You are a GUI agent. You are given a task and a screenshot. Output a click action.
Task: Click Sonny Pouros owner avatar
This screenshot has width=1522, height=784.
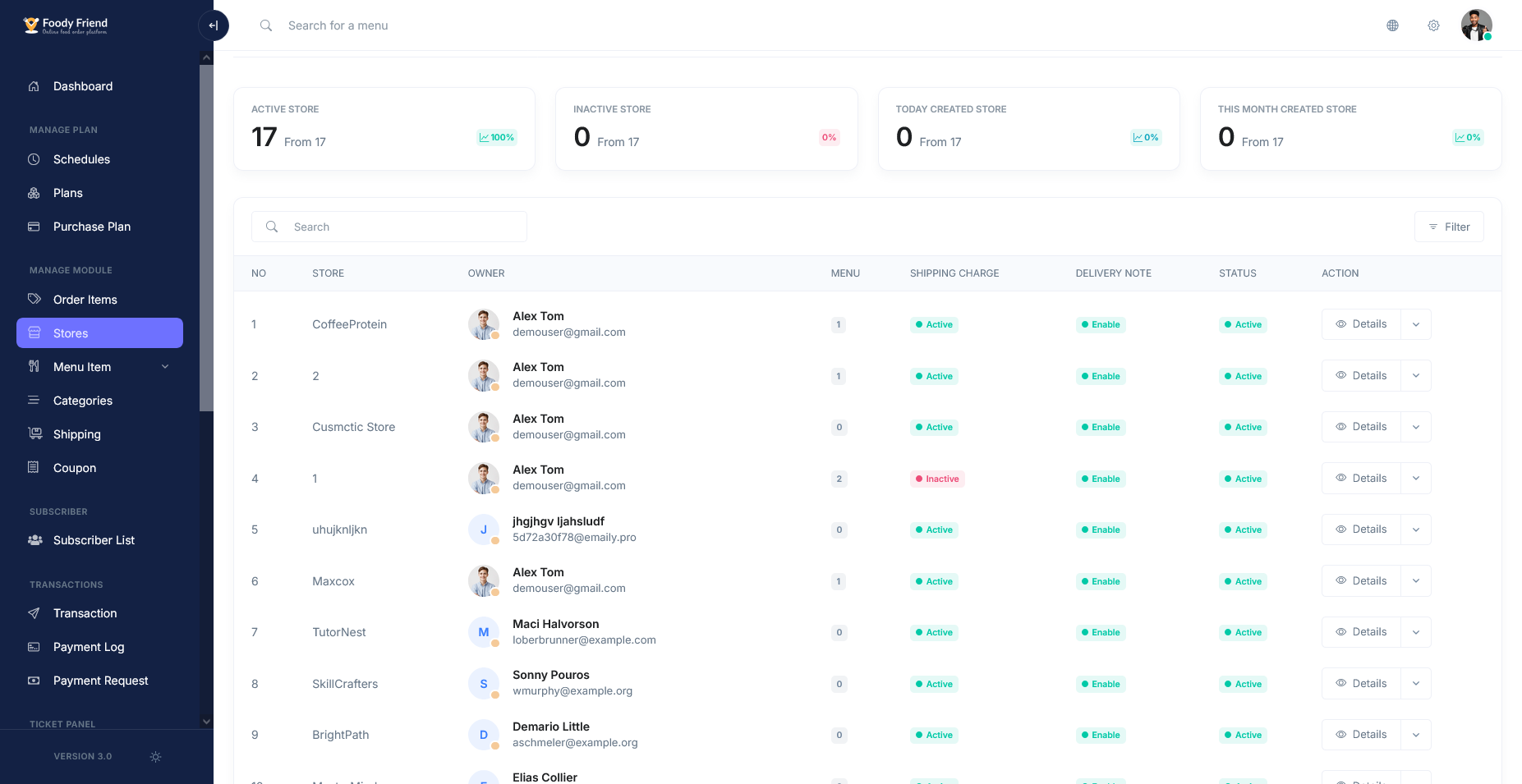(484, 684)
